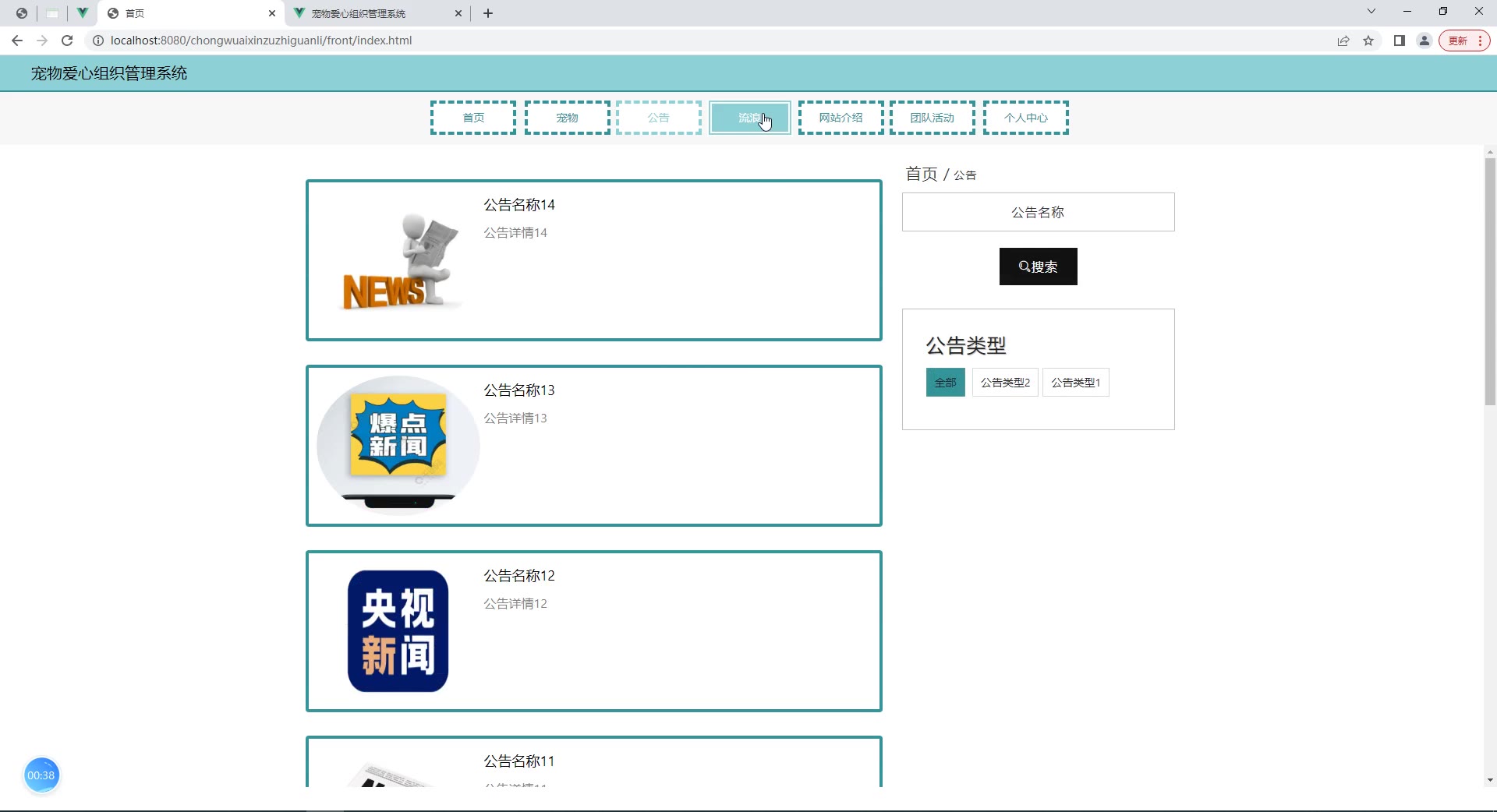
Task: Open announcement titled 公告名称11
Action: click(519, 761)
